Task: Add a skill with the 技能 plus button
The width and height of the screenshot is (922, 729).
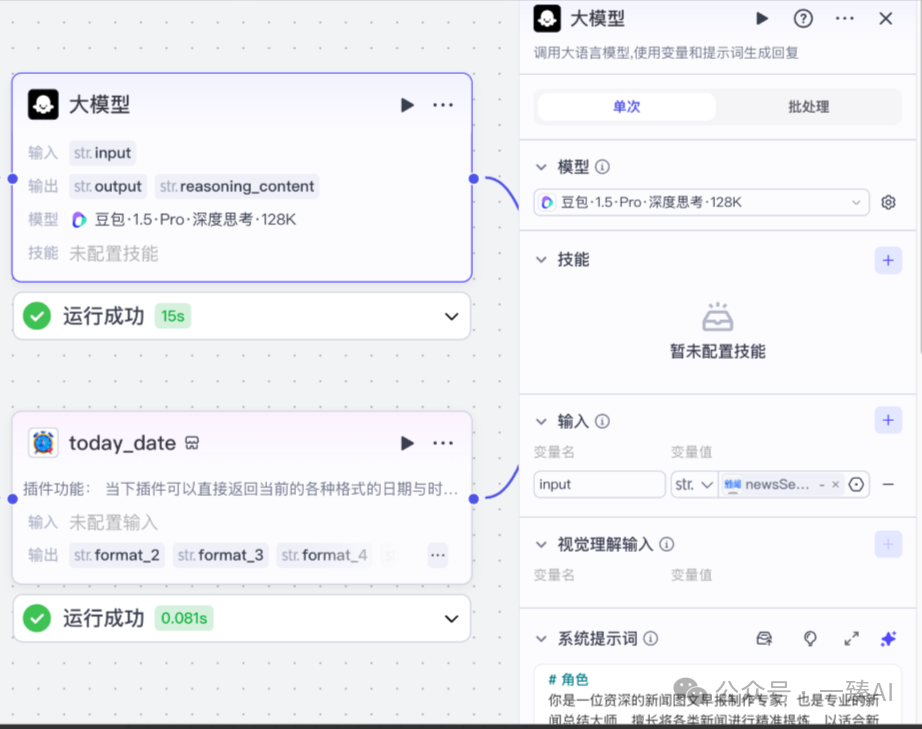Action: (888, 259)
